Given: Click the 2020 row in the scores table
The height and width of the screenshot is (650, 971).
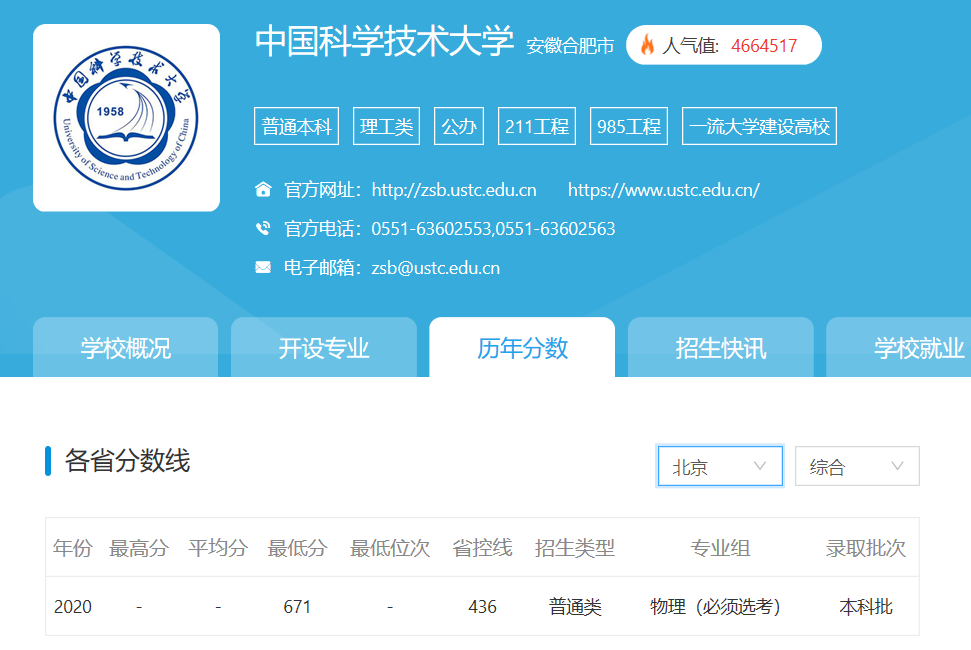Looking at the screenshot, I should coord(72,607).
